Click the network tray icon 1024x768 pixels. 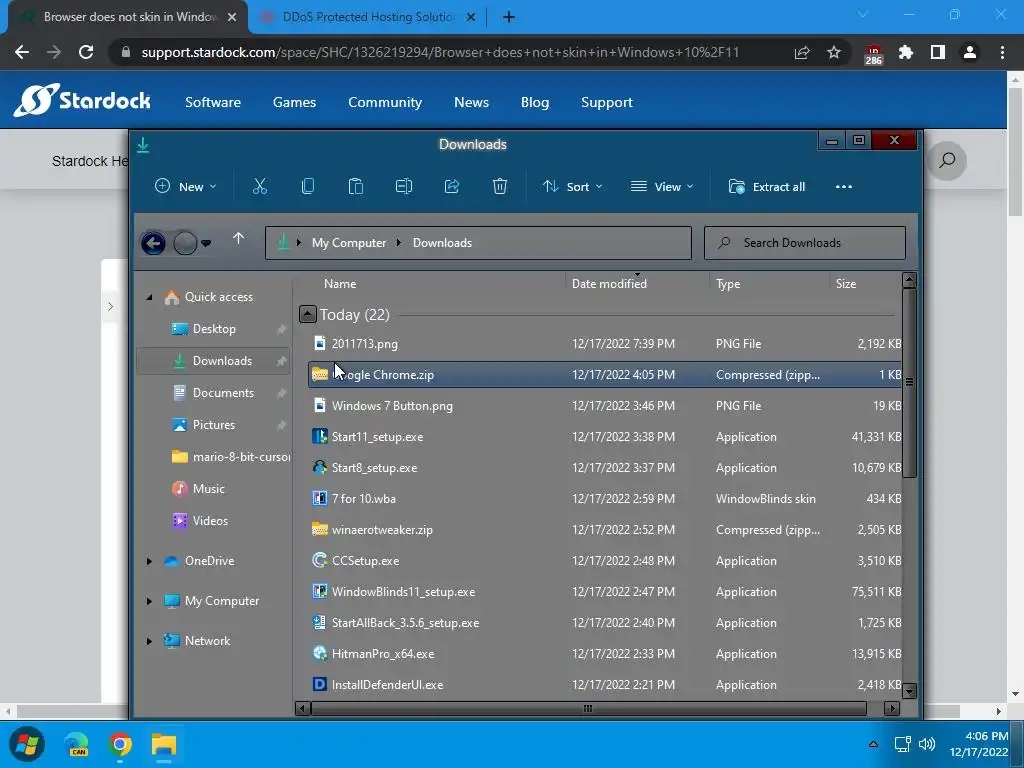(903, 744)
